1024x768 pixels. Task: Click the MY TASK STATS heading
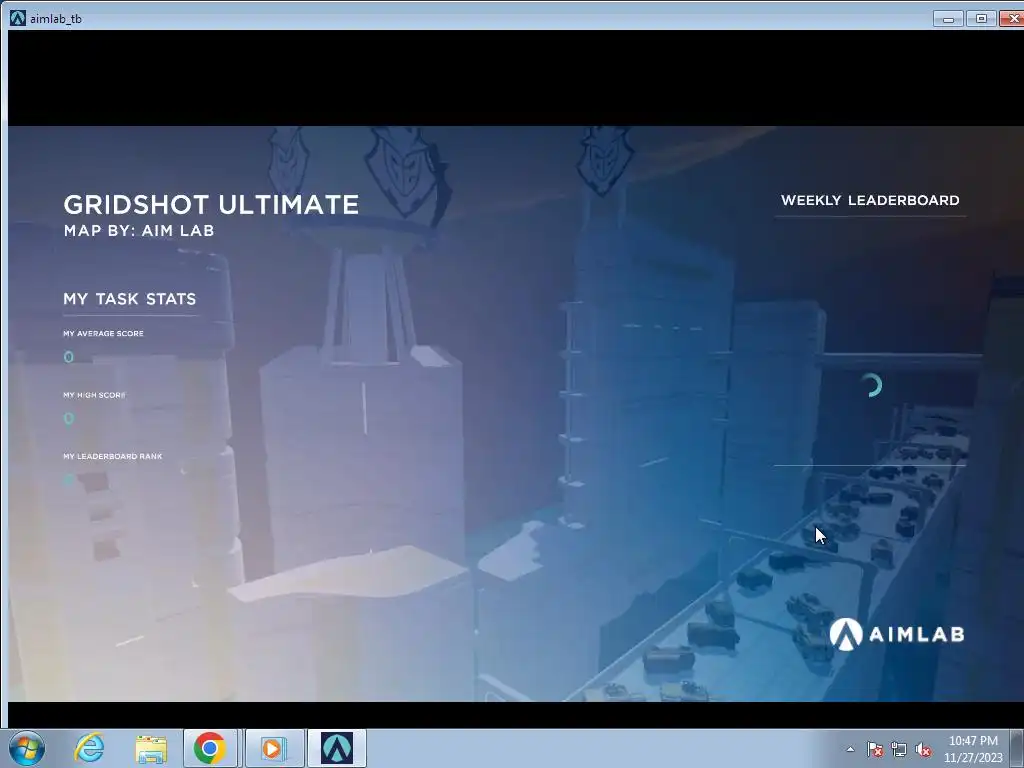click(x=129, y=299)
